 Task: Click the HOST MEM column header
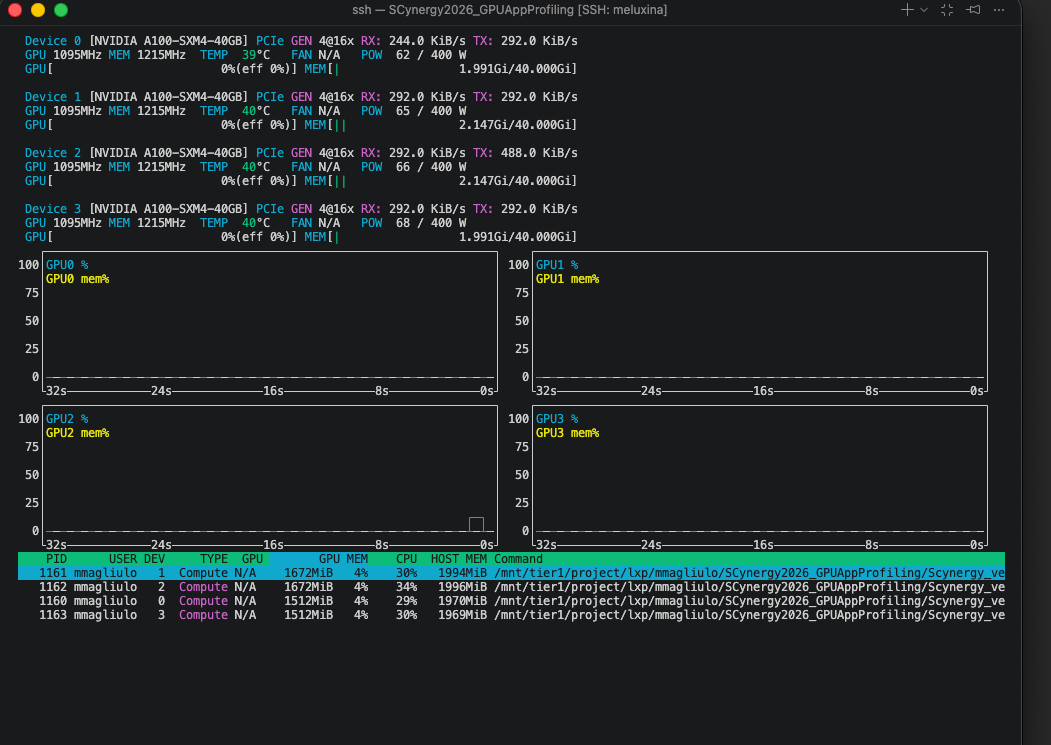(x=458, y=559)
